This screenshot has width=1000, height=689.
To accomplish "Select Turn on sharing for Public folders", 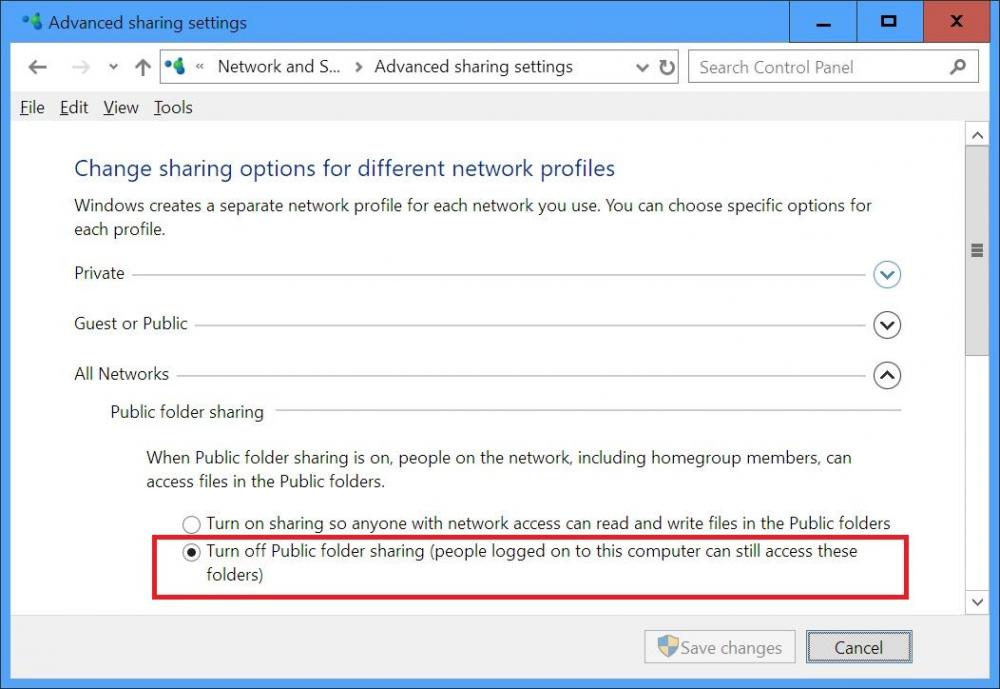I will pyautogui.click(x=191, y=524).
